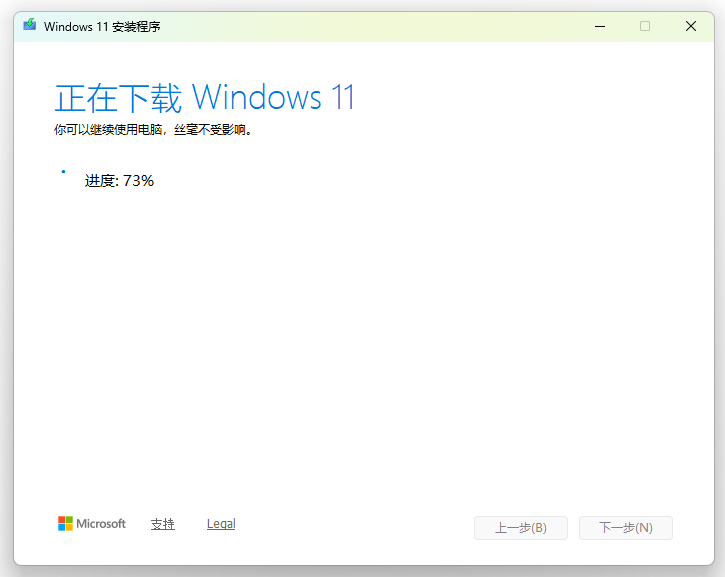Open the 支持 support link
The image size is (725, 577).
click(x=163, y=524)
